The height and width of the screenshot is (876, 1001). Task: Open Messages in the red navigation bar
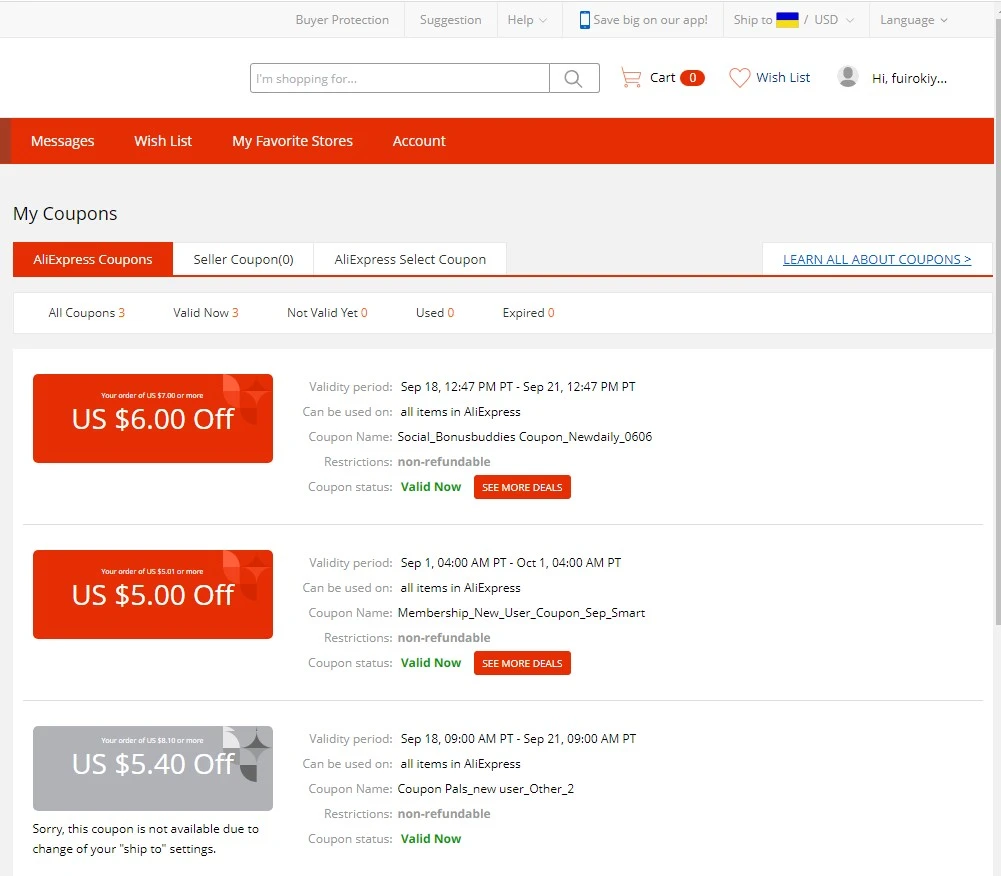[x=63, y=141]
